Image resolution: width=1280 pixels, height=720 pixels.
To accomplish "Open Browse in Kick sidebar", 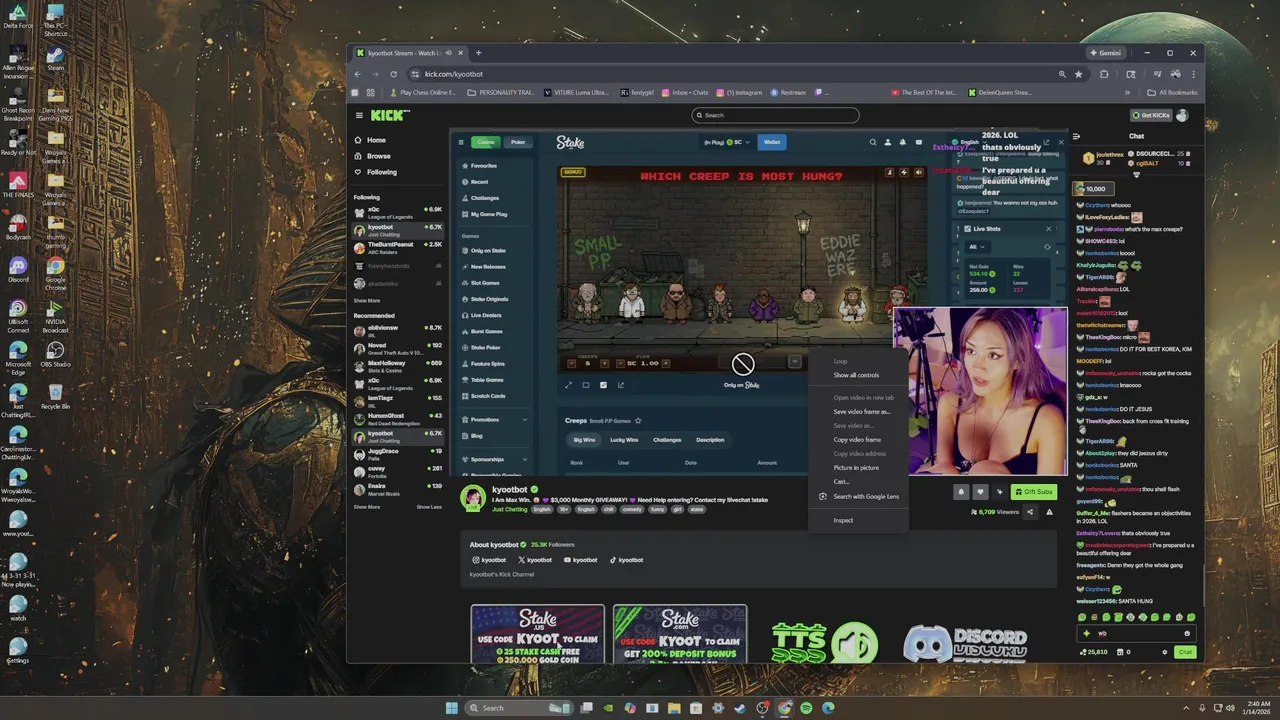I will point(372,156).
